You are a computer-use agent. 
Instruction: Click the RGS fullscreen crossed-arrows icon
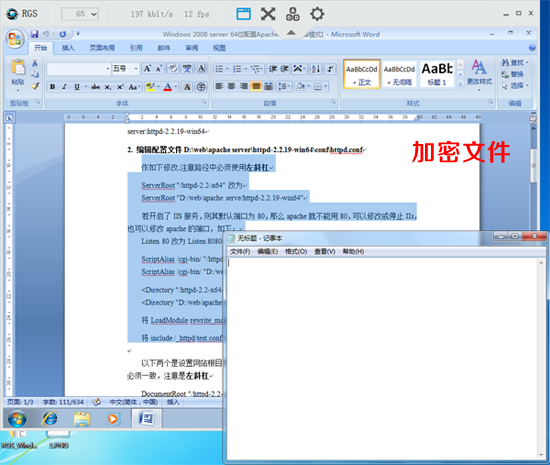(268, 14)
